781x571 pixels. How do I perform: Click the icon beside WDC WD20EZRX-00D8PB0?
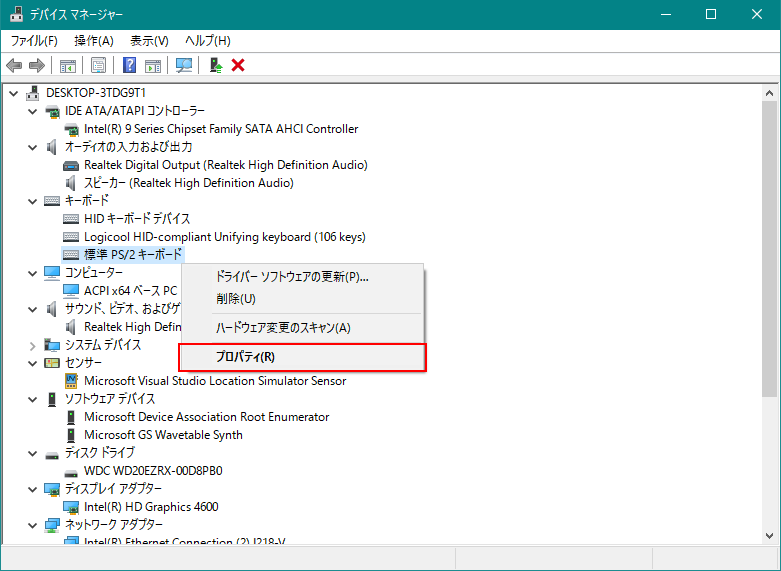[71, 472]
